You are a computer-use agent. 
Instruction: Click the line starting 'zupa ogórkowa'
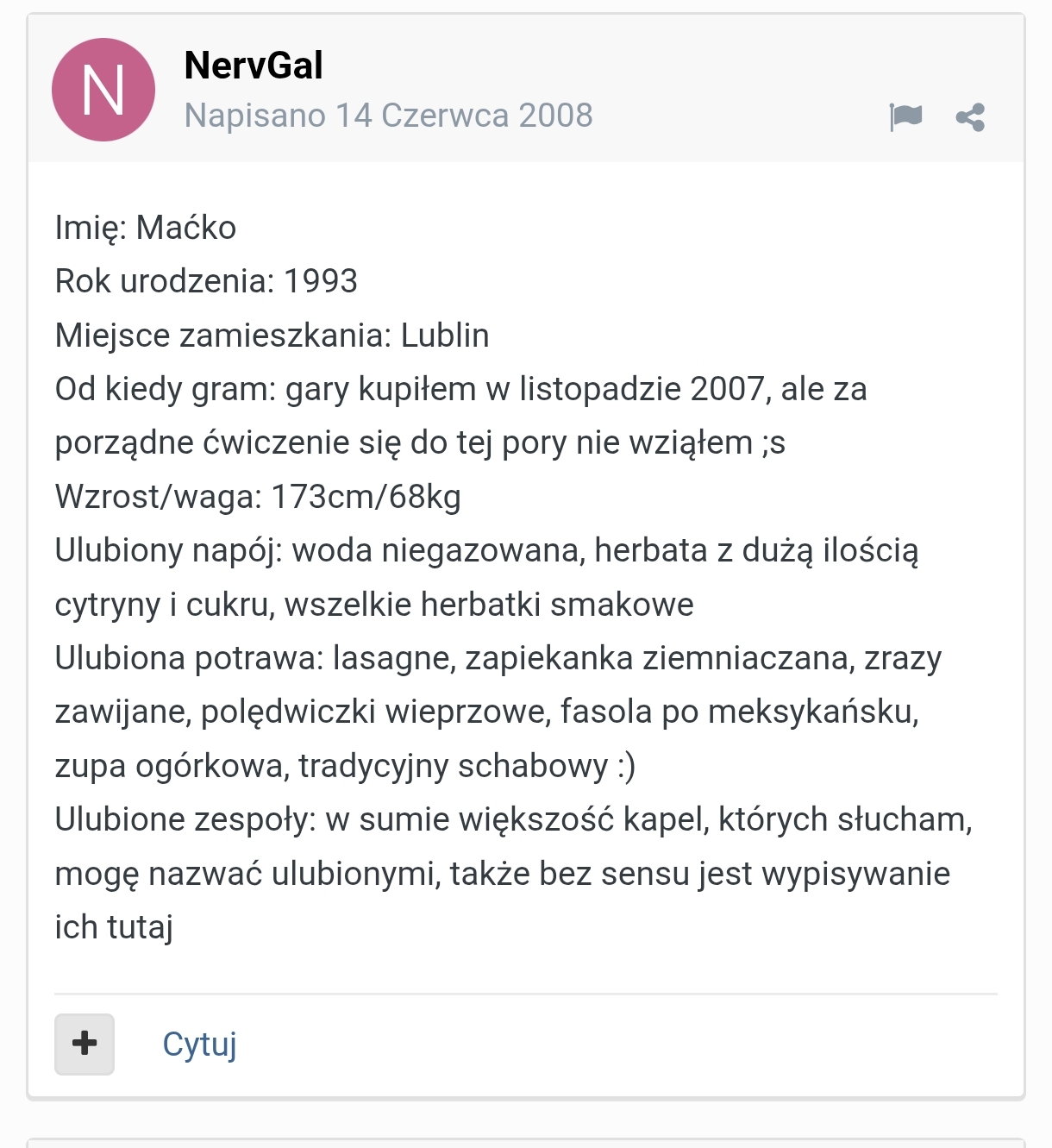tap(345, 766)
